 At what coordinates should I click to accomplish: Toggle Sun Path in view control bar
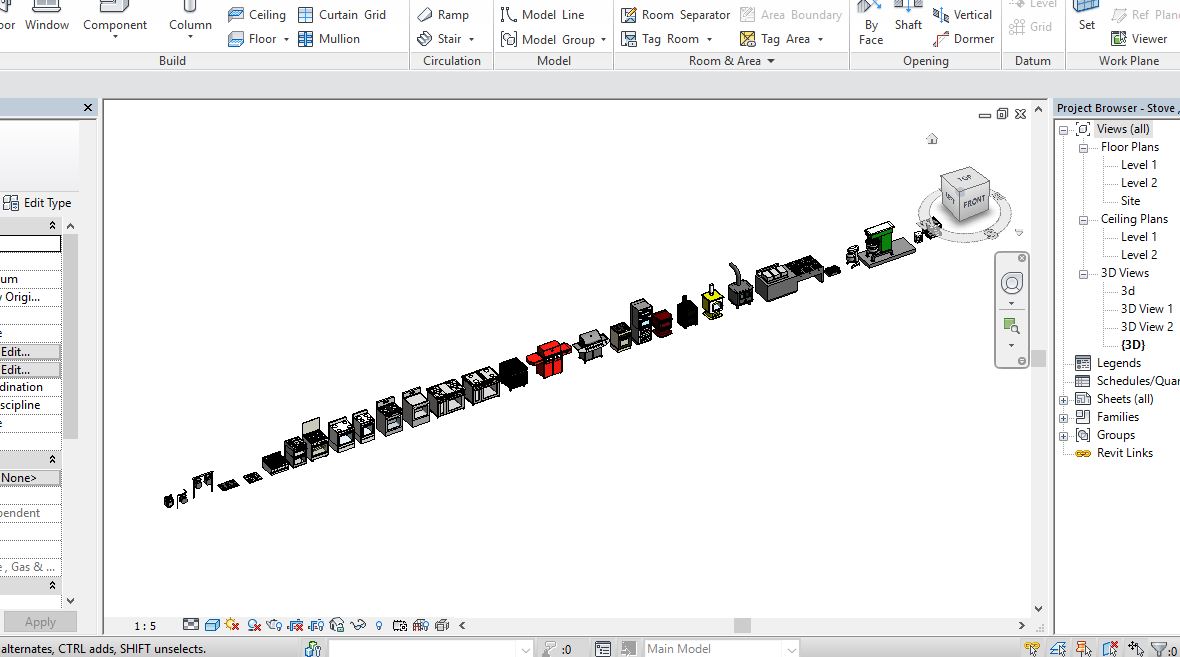(232, 625)
